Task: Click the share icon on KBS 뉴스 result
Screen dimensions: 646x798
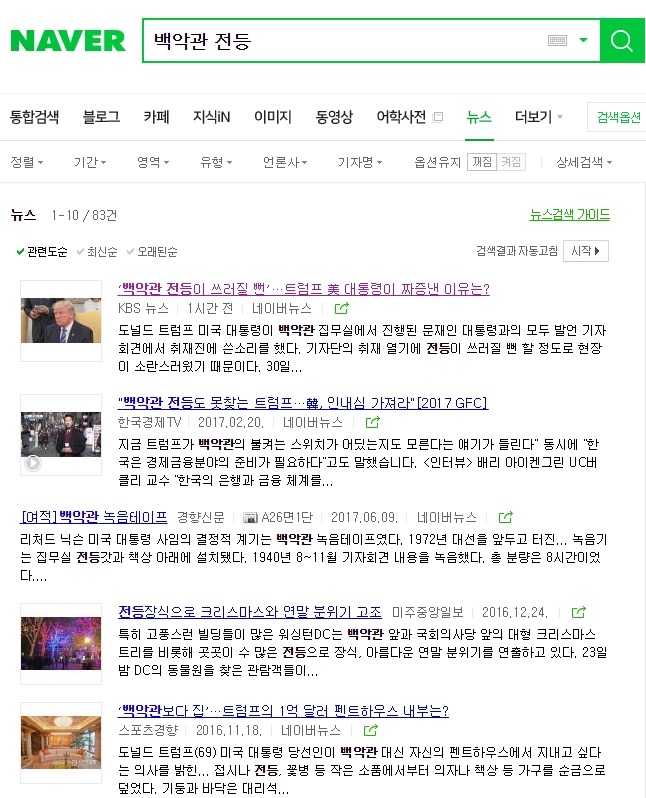Action: coord(342,308)
